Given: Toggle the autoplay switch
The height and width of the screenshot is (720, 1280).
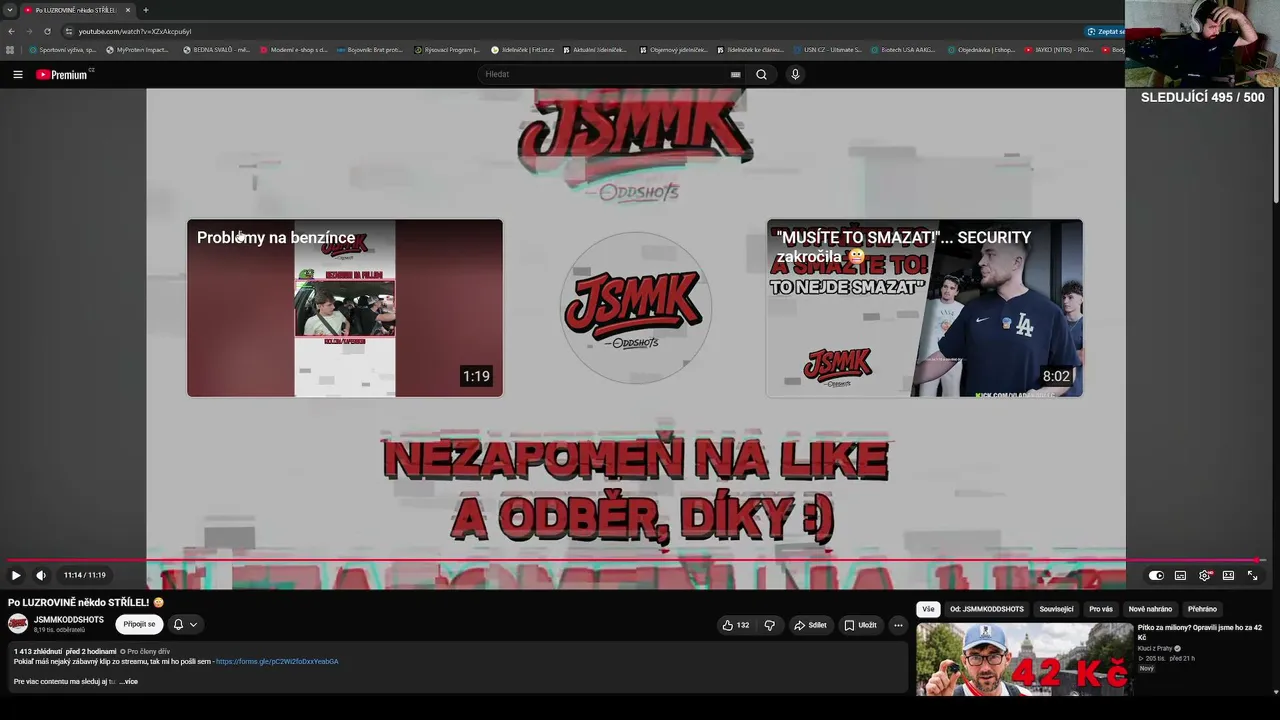Looking at the screenshot, I should coord(1156,575).
